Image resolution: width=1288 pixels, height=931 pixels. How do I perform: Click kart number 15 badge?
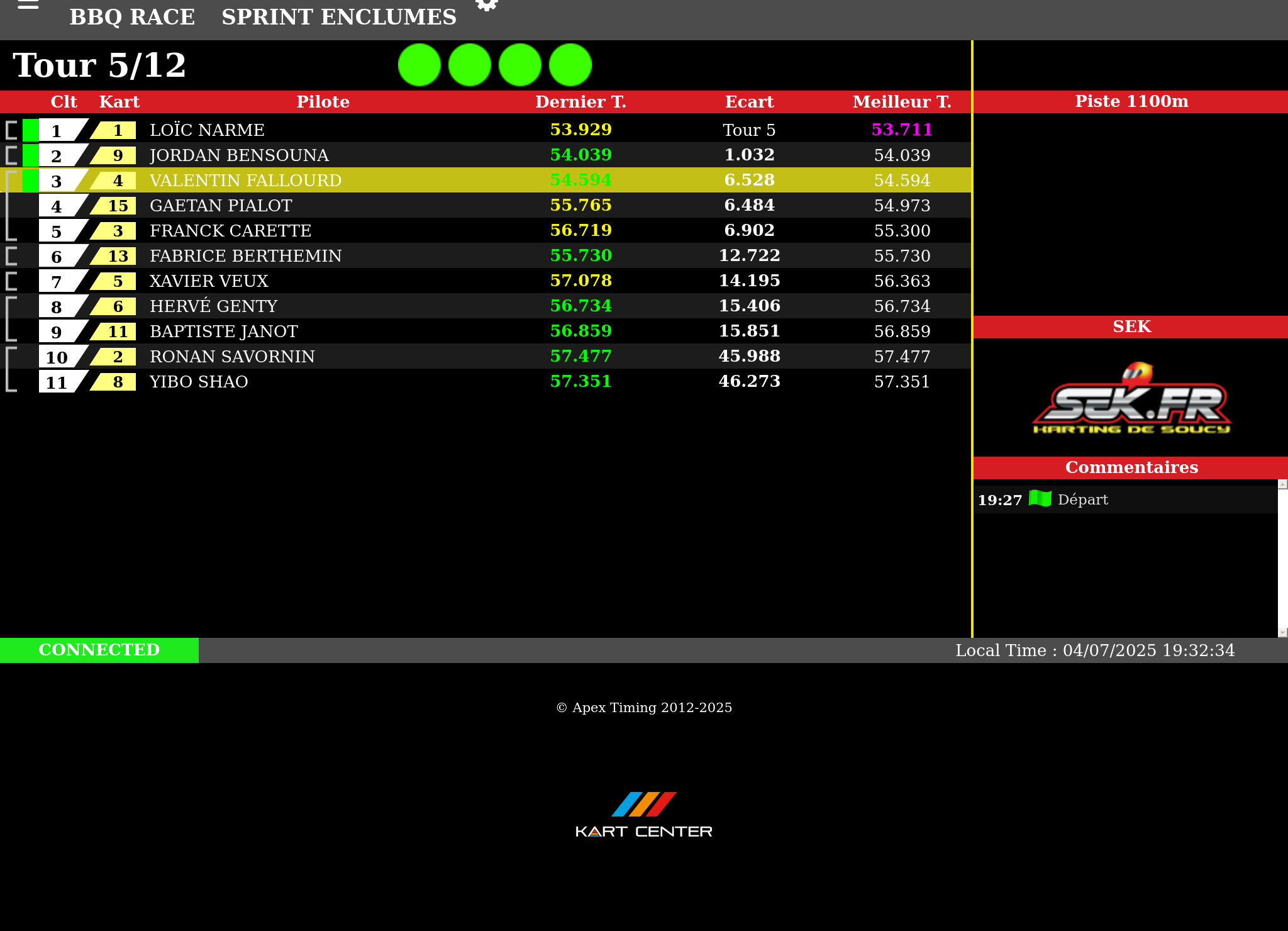116,206
